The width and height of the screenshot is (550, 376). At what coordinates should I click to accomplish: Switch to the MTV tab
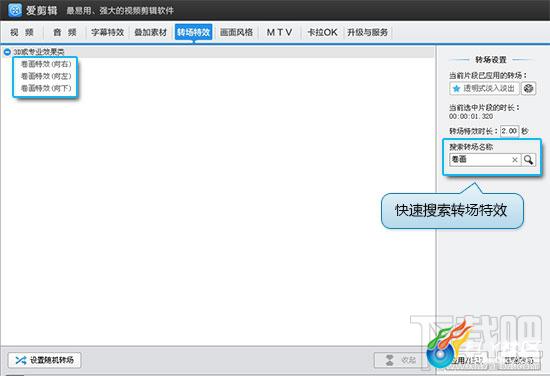[279, 32]
